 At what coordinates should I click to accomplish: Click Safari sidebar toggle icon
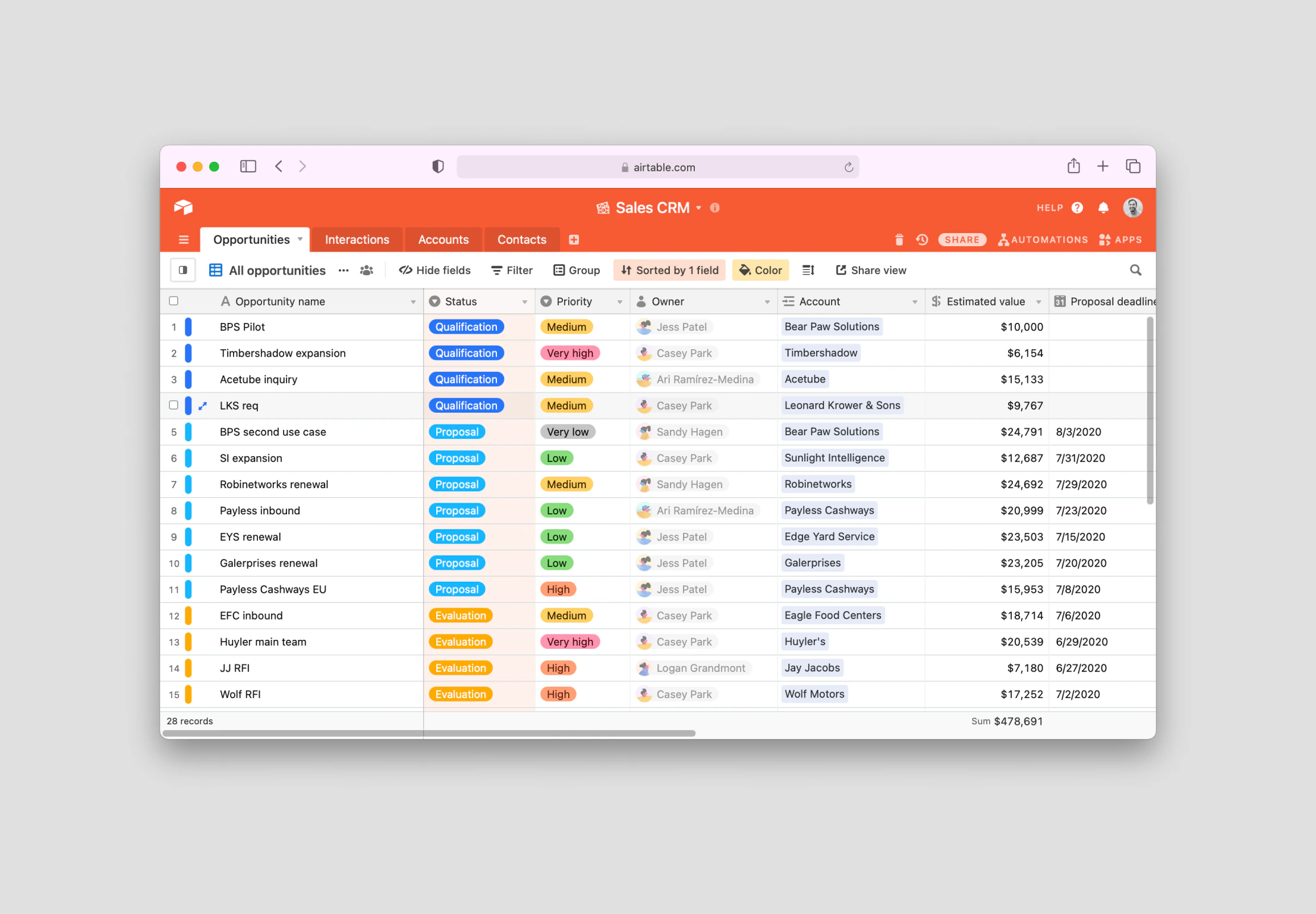pos(248,167)
